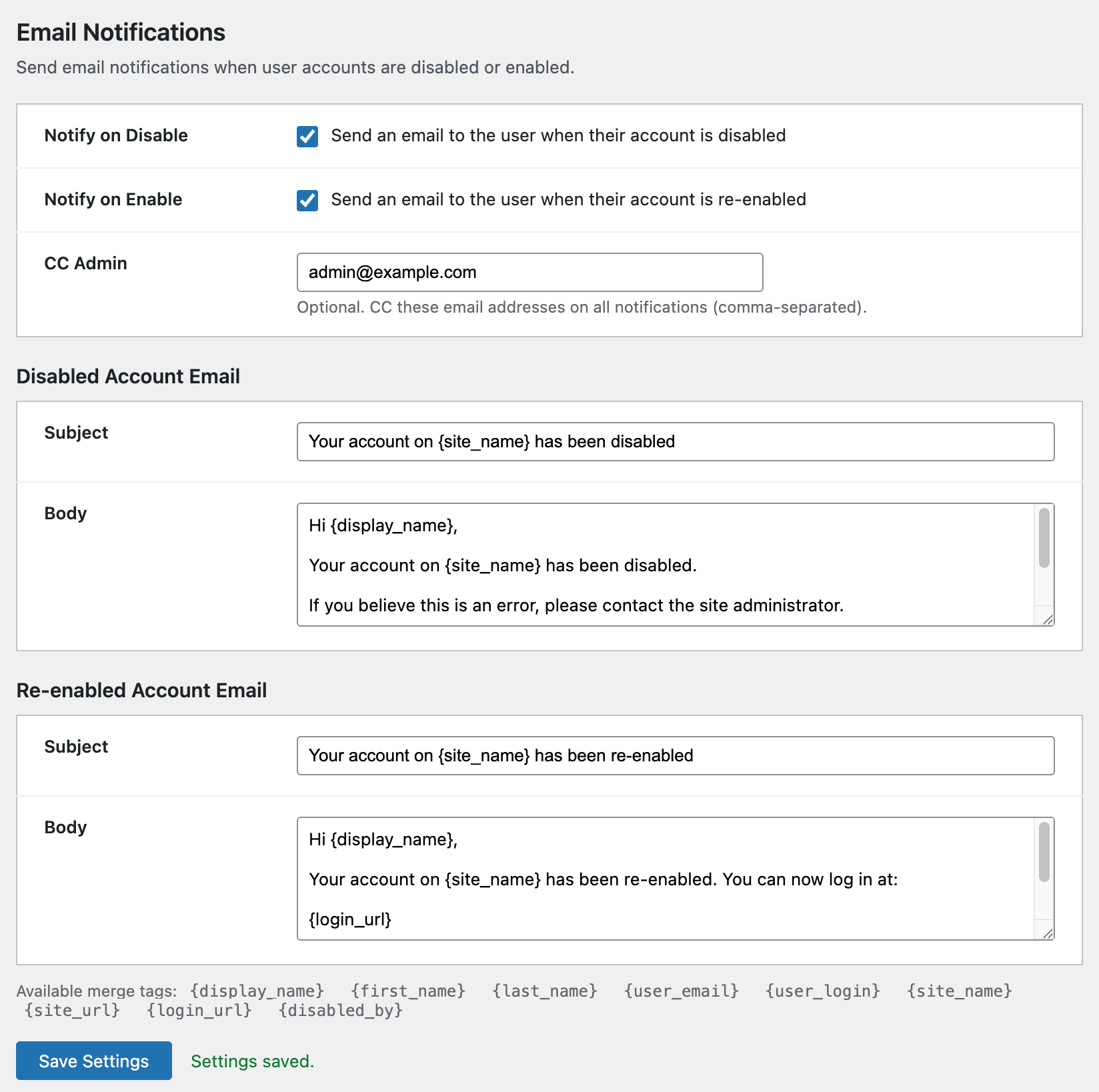Click the {last_name} merge tag
Image resolution: width=1099 pixels, height=1092 pixels.
tap(544, 991)
